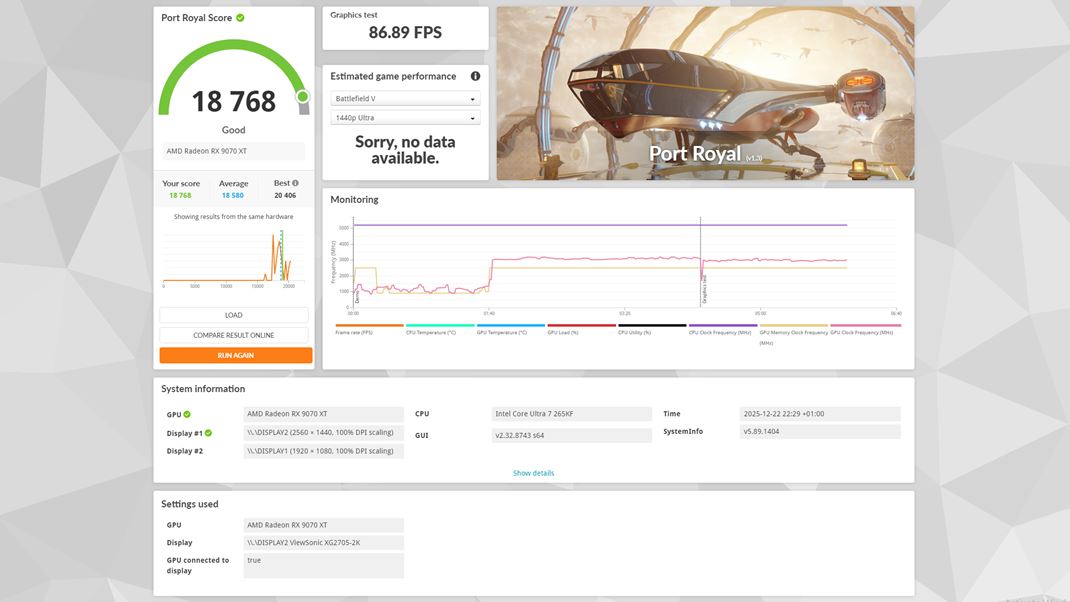Screen dimensions: 1070x602
Task: Open the Estimated game performance info icon
Action: tap(476, 76)
